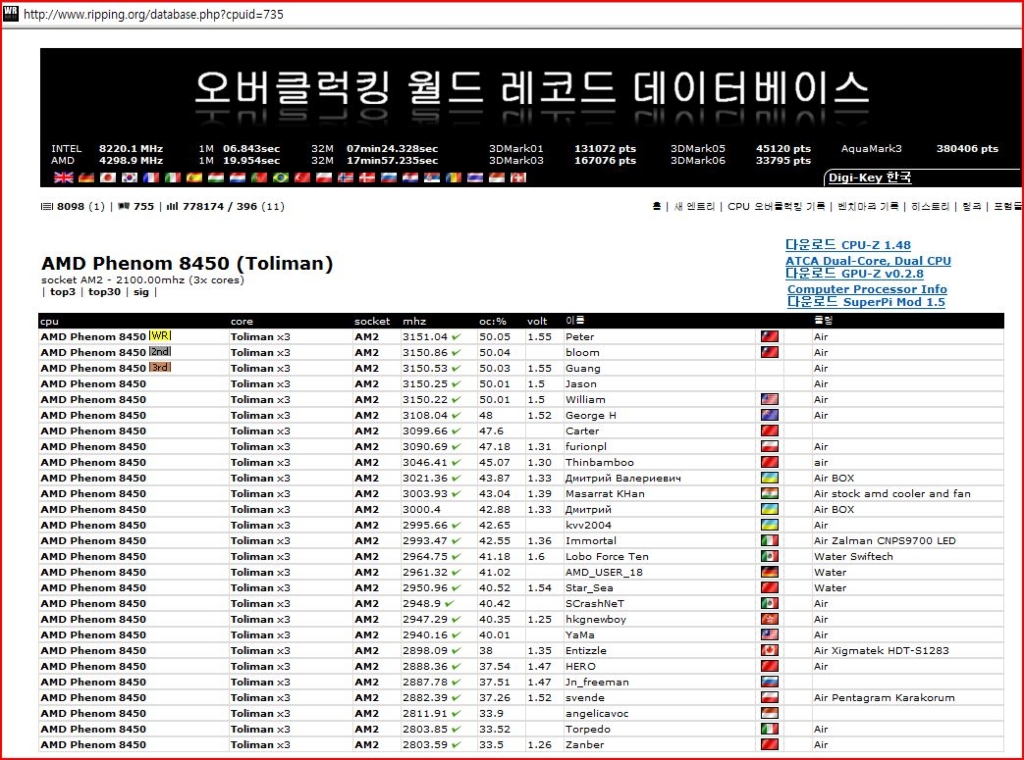Click the list icon beside 8098
Viewport: 1024px width, 760px height.
tap(46, 206)
